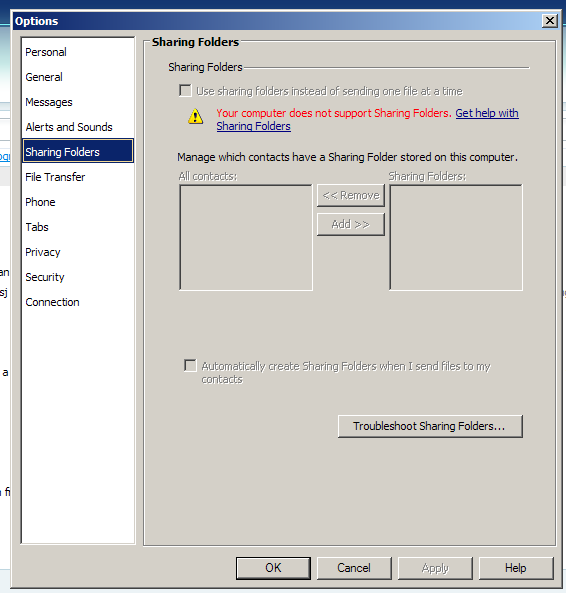566x593 pixels.
Task: Close the Options dialog window
Action: point(550,20)
